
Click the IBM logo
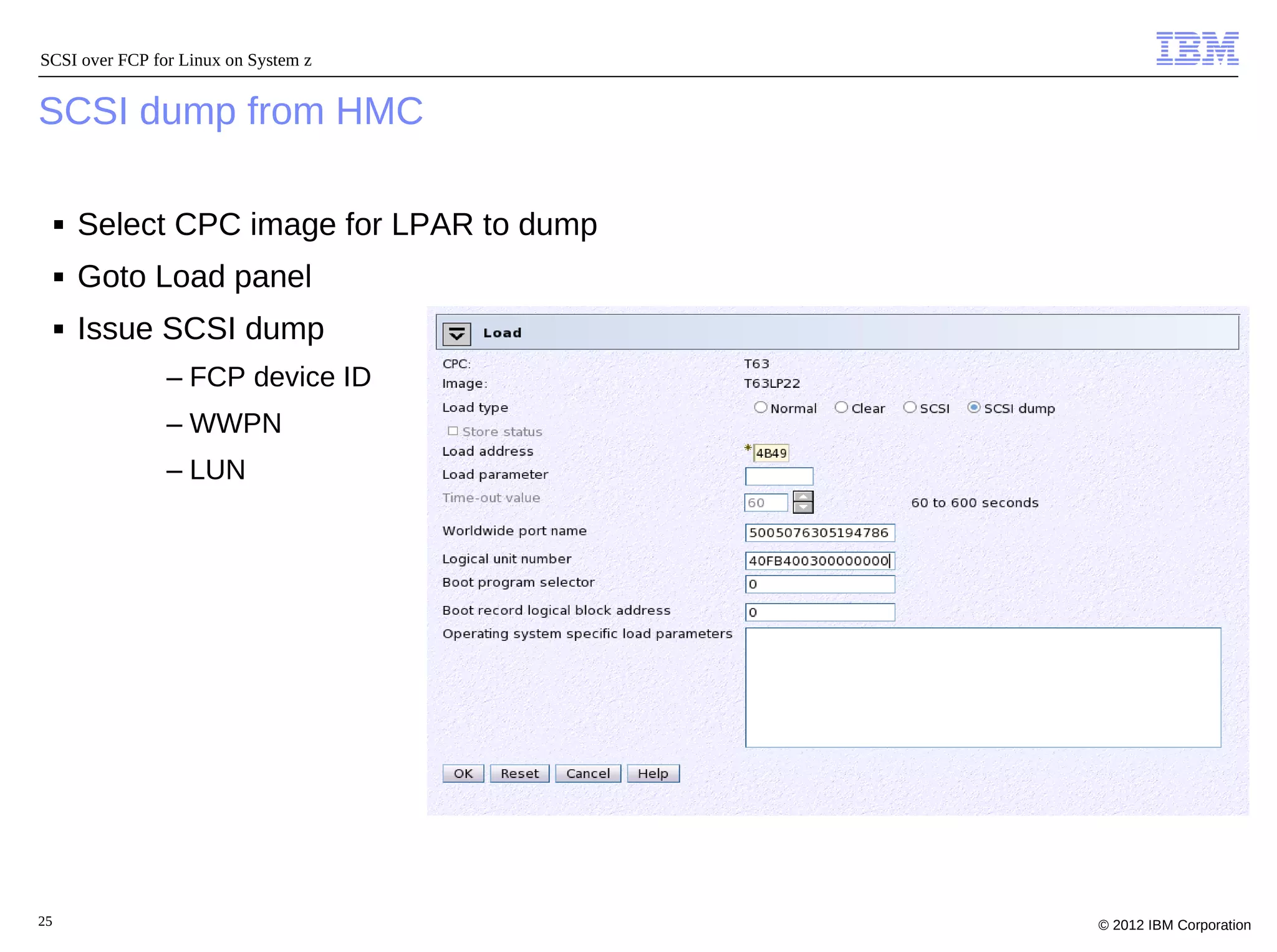coord(1197,49)
